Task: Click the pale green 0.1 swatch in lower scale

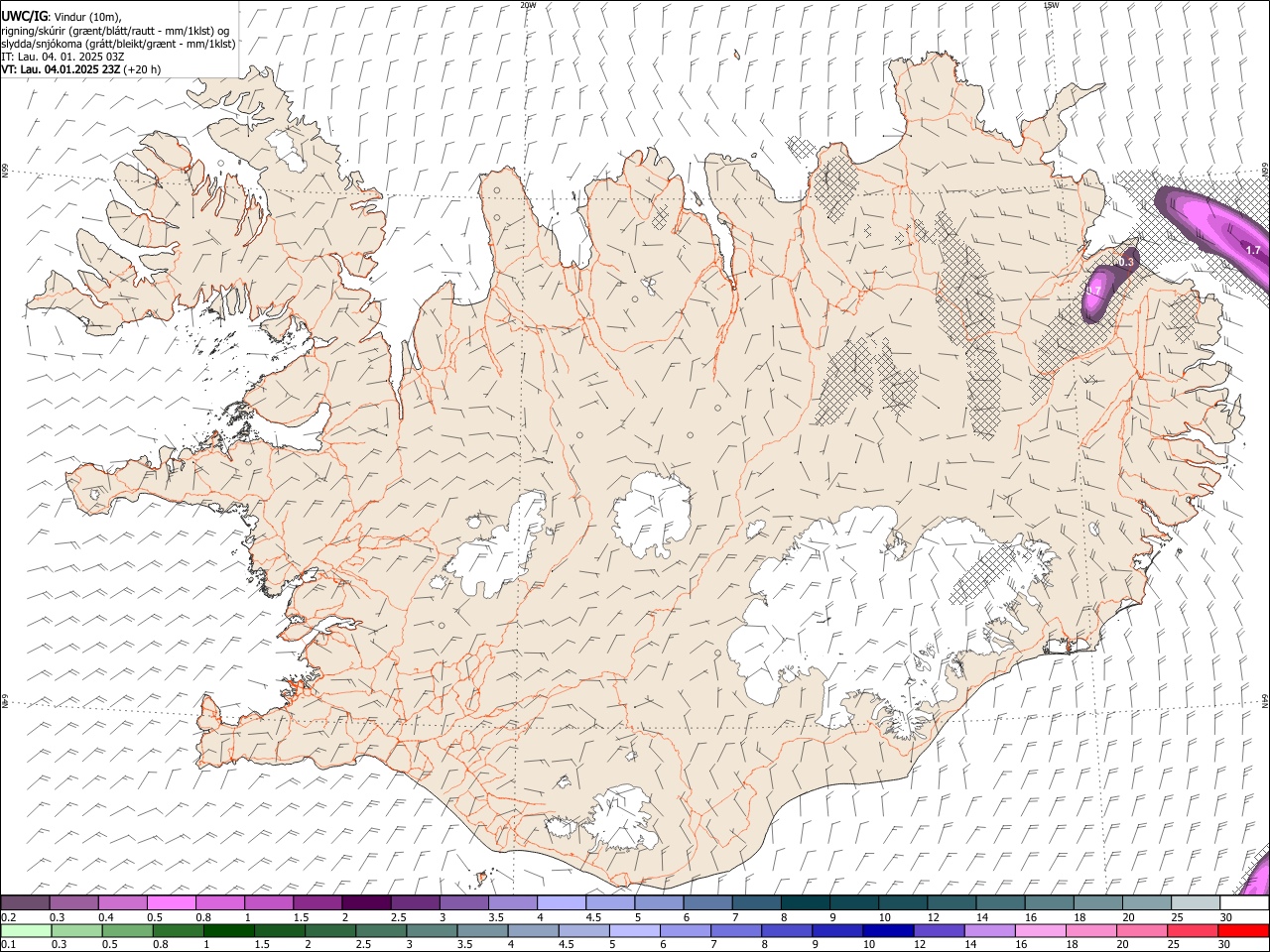Action: [x=25, y=930]
